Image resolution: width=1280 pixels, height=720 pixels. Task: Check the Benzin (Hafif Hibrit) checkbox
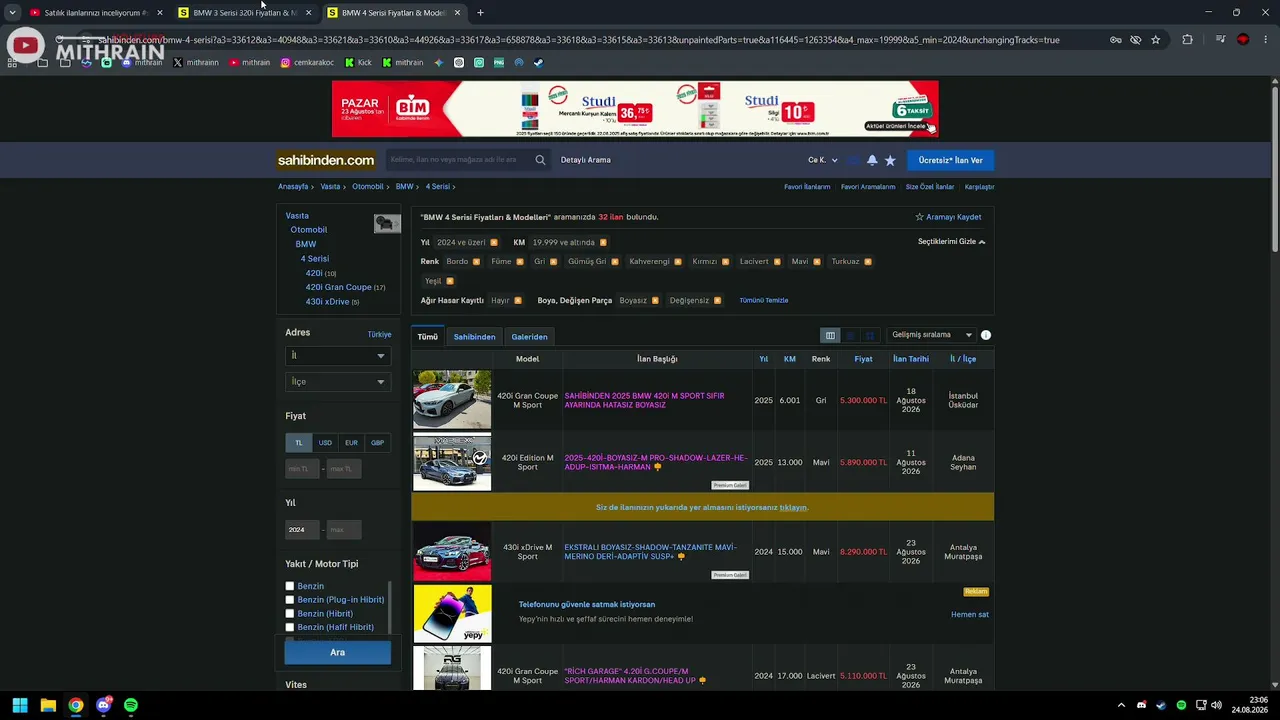[290, 627]
